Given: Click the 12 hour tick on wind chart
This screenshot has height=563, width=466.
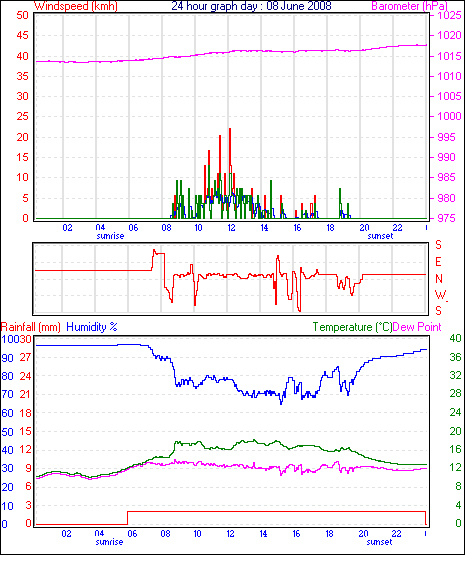Looking at the screenshot, I should (231, 228).
